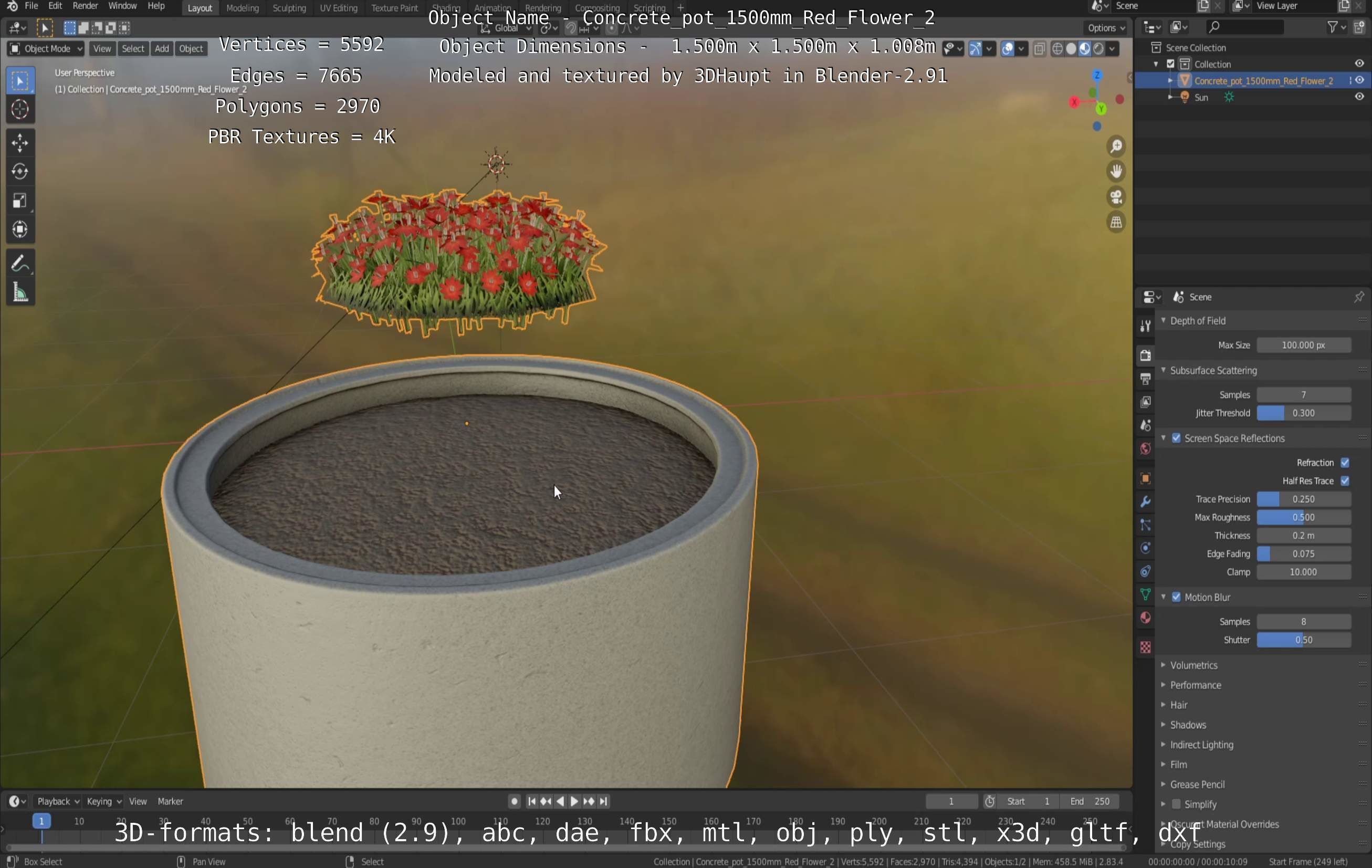Switch to the UV Editing workspace tab
The width and height of the screenshot is (1372, 868).
click(339, 8)
